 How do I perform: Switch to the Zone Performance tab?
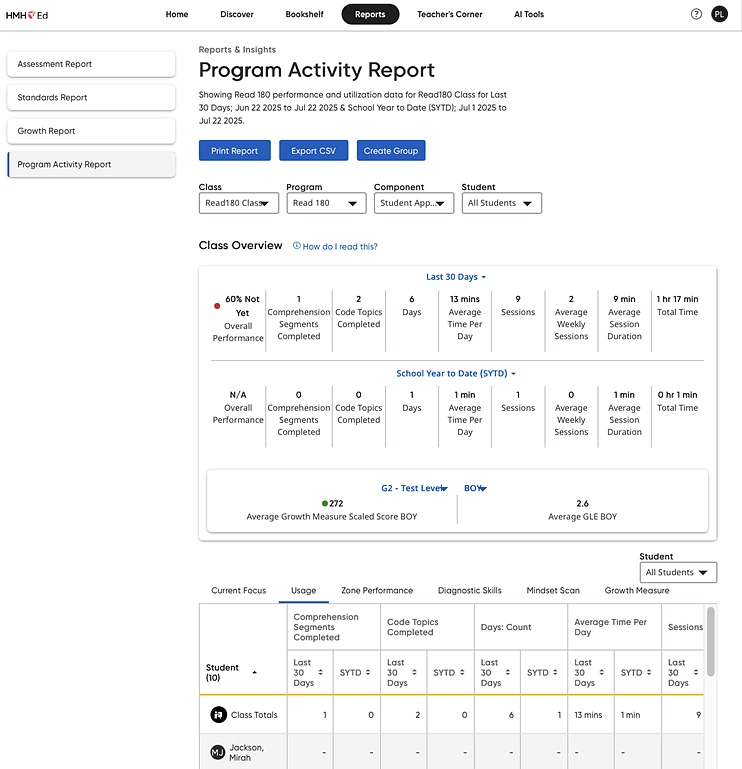pyautogui.click(x=377, y=590)
